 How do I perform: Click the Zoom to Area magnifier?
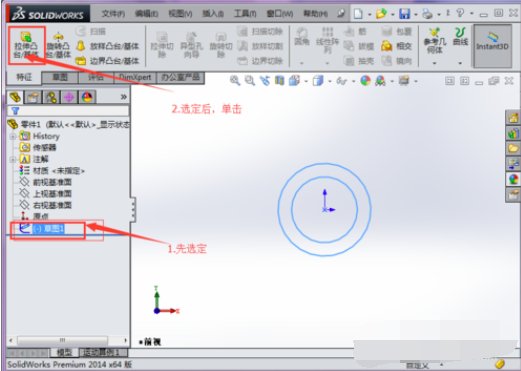pos(250,80)
